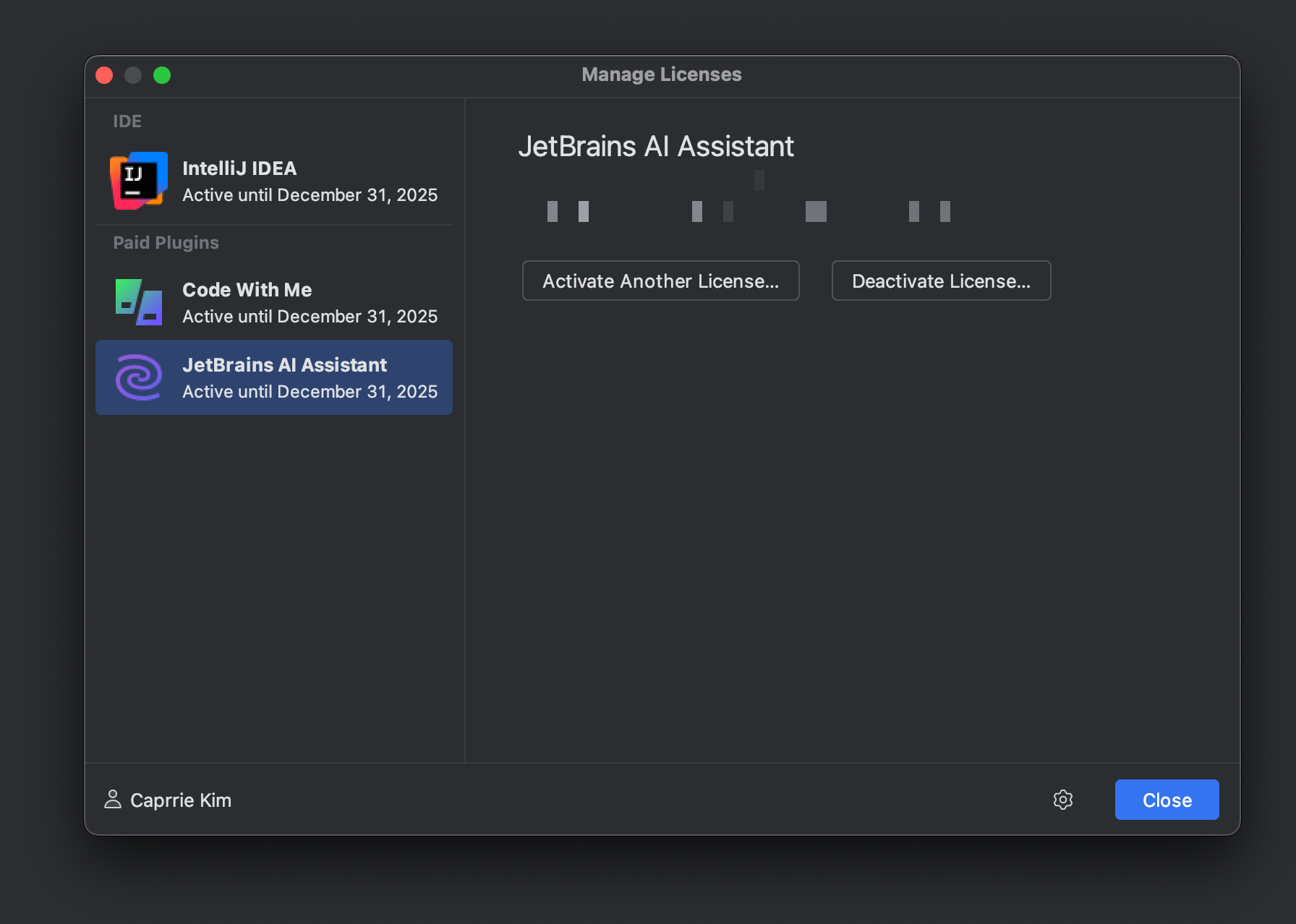Click the Code With Me plugin icon
1296x924 pixels.
click(x=139, y=302)
